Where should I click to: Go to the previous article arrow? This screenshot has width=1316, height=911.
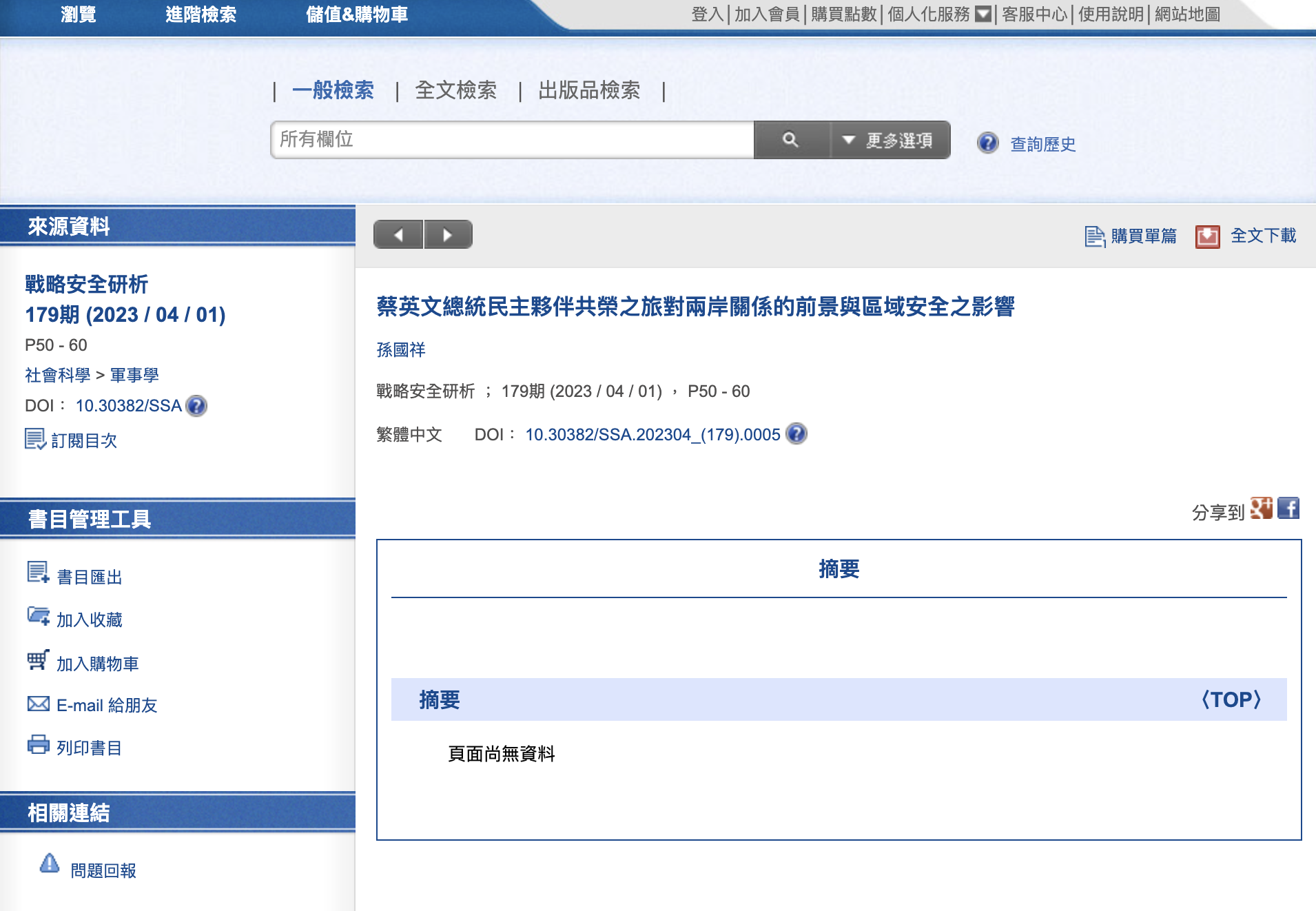pyautogui.click(x=398, y=235)
